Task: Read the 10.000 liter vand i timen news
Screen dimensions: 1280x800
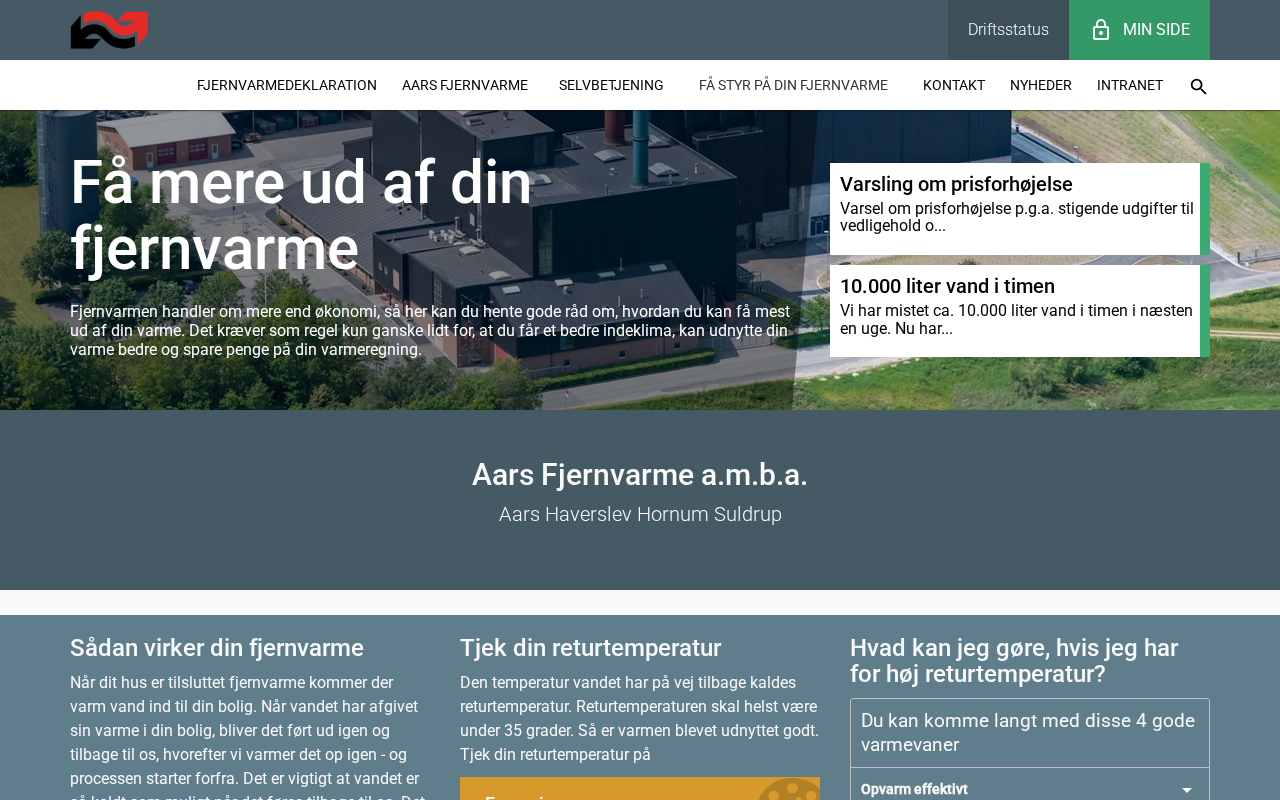Action: tap(1020, 311)
